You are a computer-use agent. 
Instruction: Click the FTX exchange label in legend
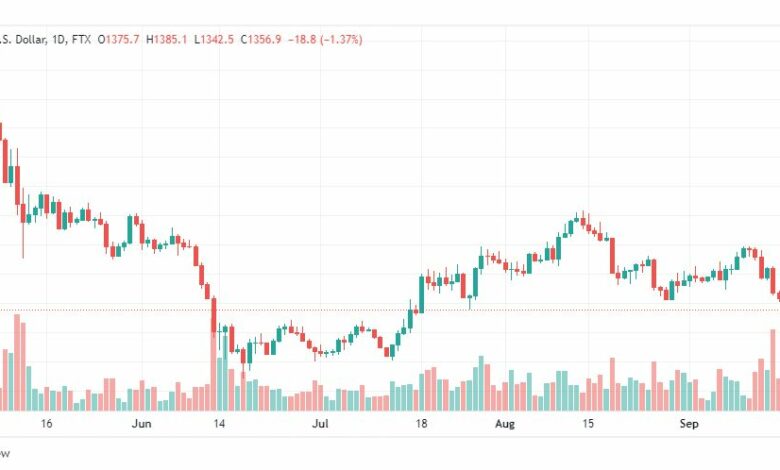pyautogui.click(x=81, y=39)
